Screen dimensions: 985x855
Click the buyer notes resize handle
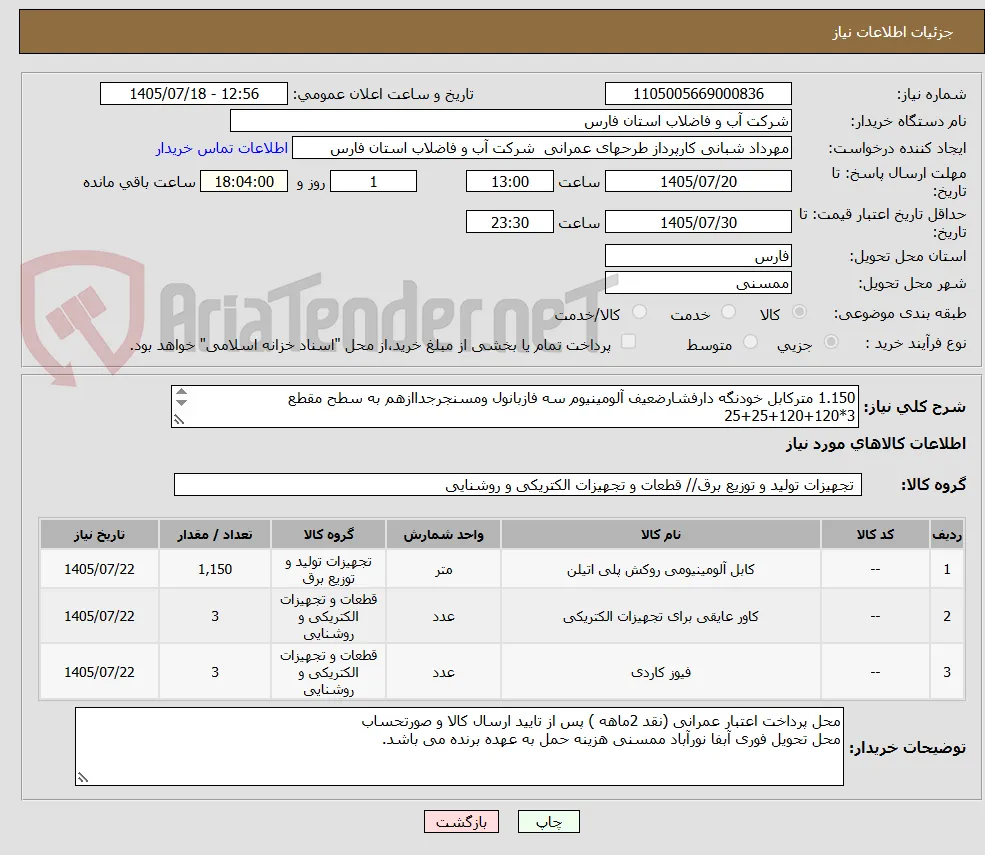pos(82,778)
